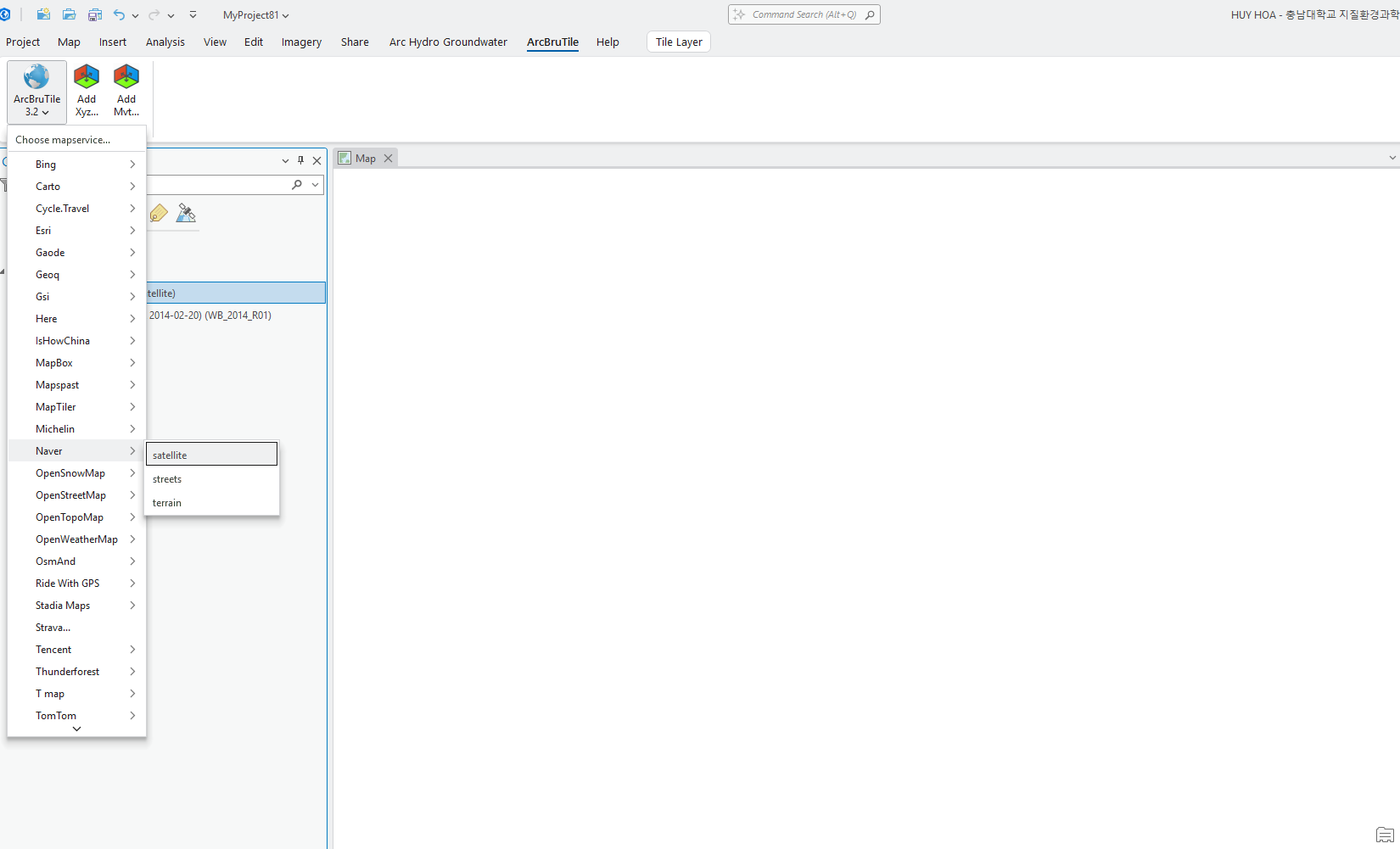
Task: Switch to the Insert ribbon tab
Action: pos(113,42)
